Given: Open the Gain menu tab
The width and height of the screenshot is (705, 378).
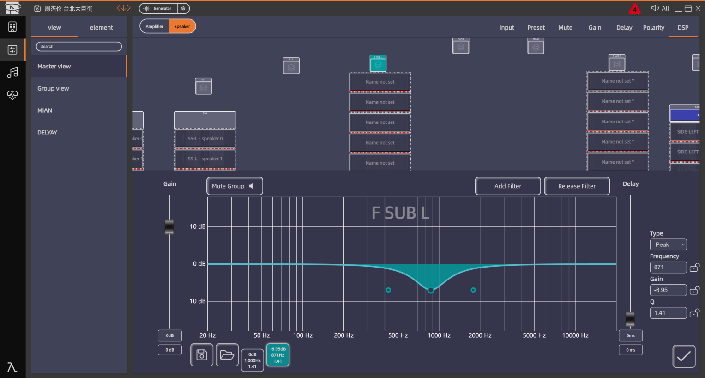Looking at the screenshot, I should click(x=595, y=28).
